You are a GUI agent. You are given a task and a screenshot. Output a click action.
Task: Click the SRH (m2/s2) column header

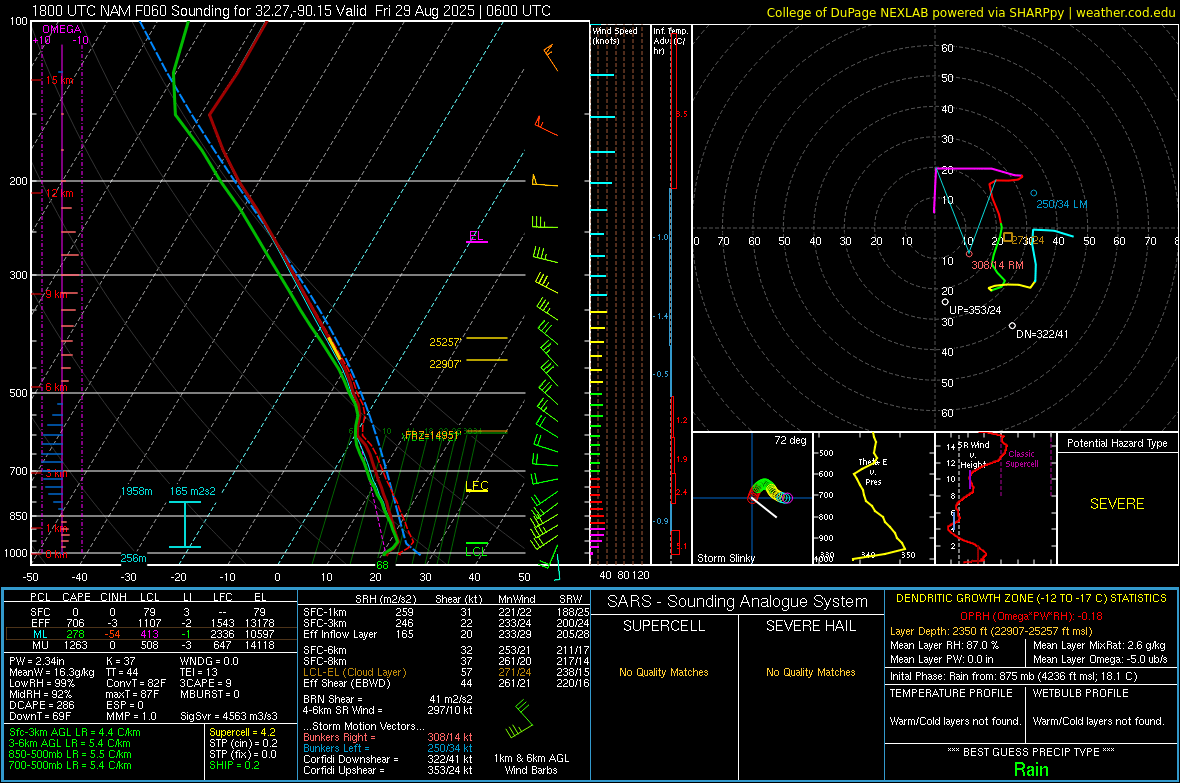tap(385, 599)
